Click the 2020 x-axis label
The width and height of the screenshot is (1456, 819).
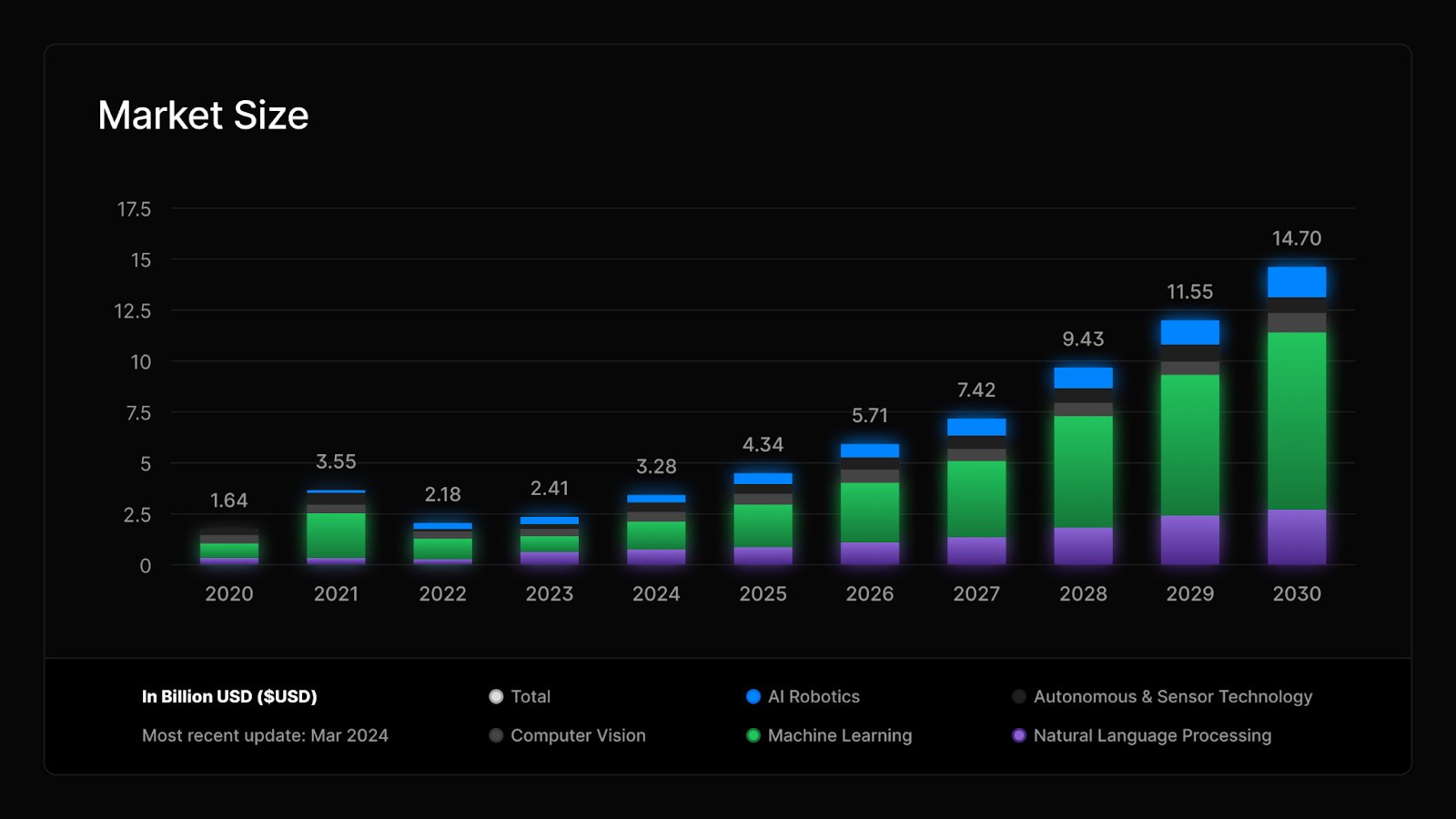(229, 594)
